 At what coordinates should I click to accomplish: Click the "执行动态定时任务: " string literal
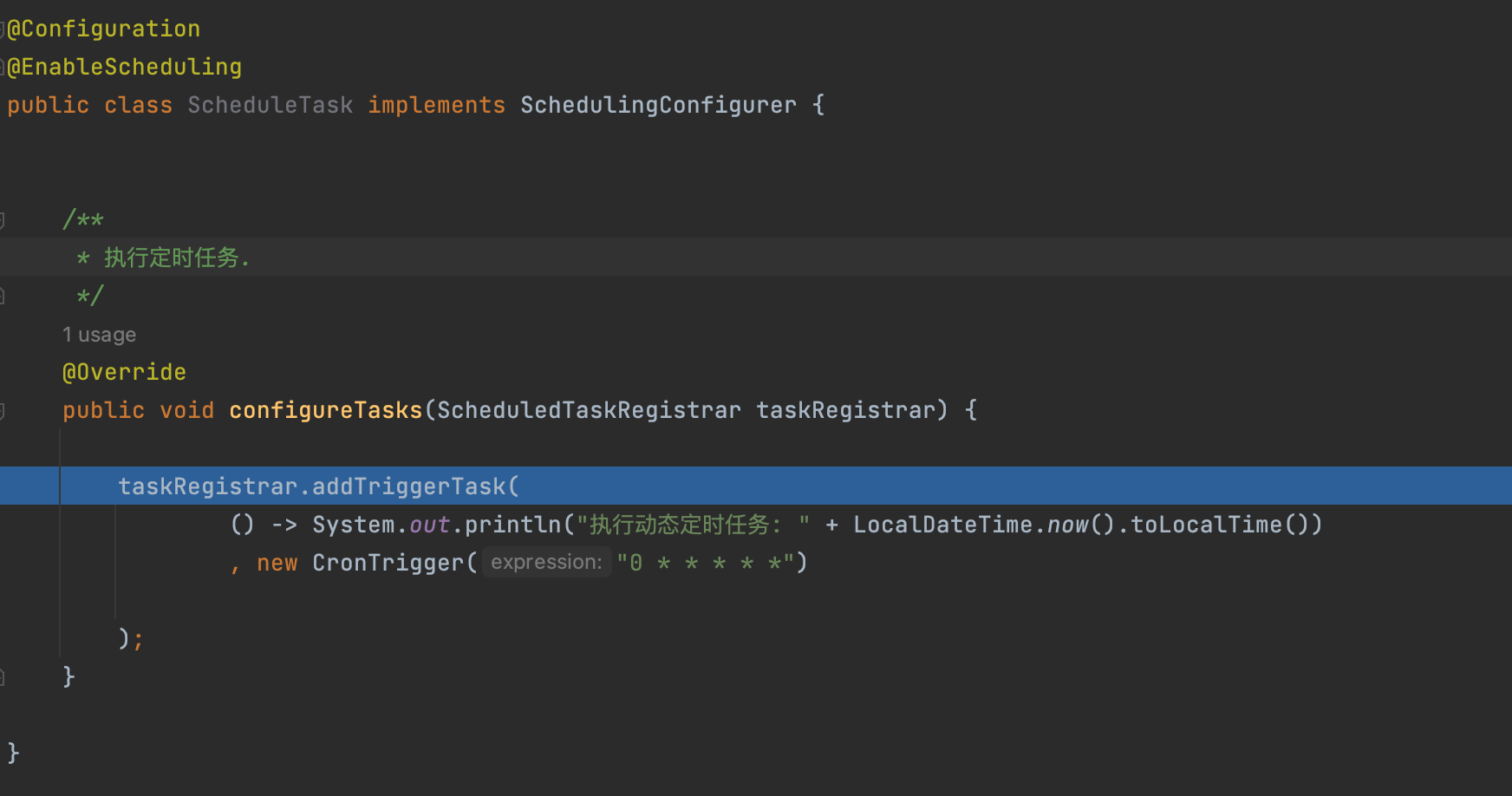pos(694,525)
